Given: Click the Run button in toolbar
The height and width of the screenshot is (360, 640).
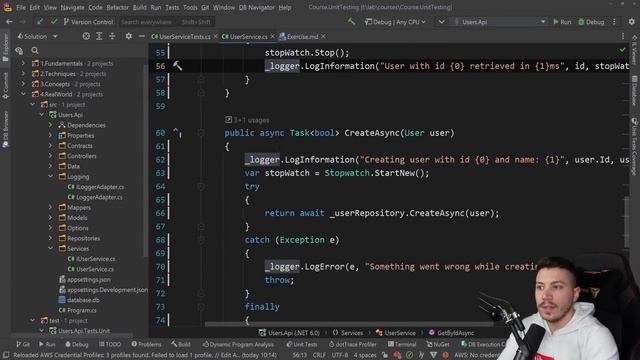Looking at the screenshot, I should (x=562, y=22).
